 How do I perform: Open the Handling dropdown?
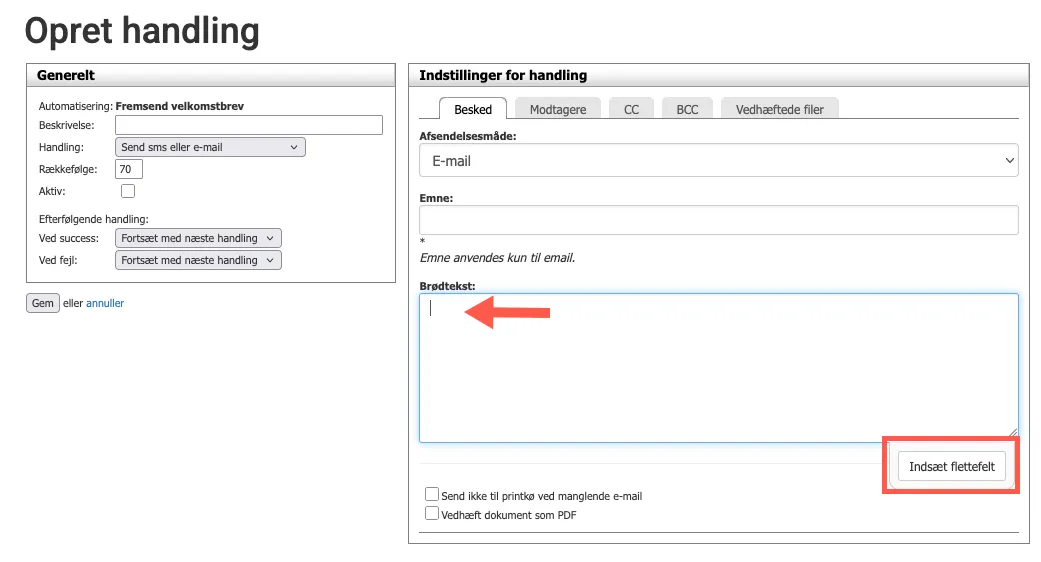coord(210,147)
